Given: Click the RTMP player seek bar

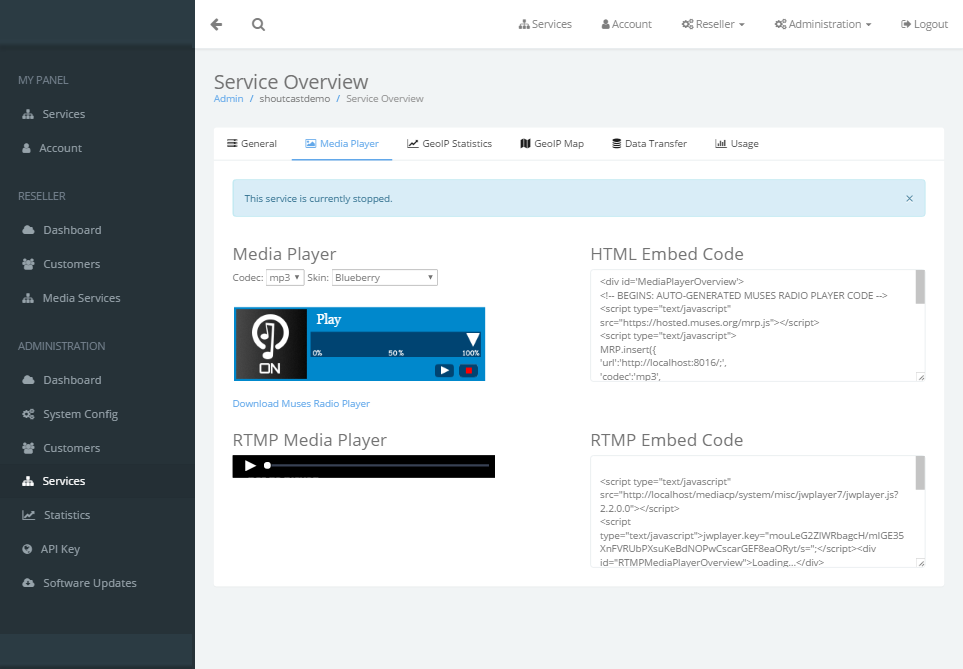Looking at the screenshot, I should 378,466.
